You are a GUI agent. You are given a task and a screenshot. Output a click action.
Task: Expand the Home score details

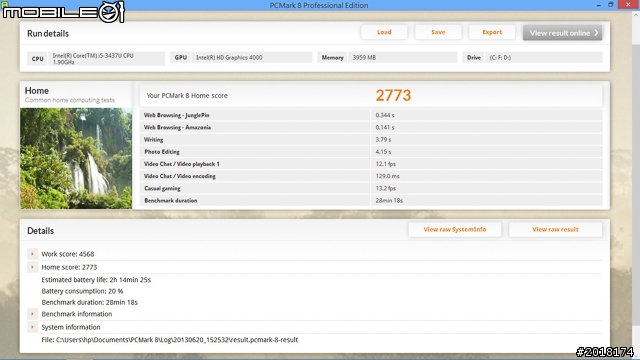coord(32,267)
